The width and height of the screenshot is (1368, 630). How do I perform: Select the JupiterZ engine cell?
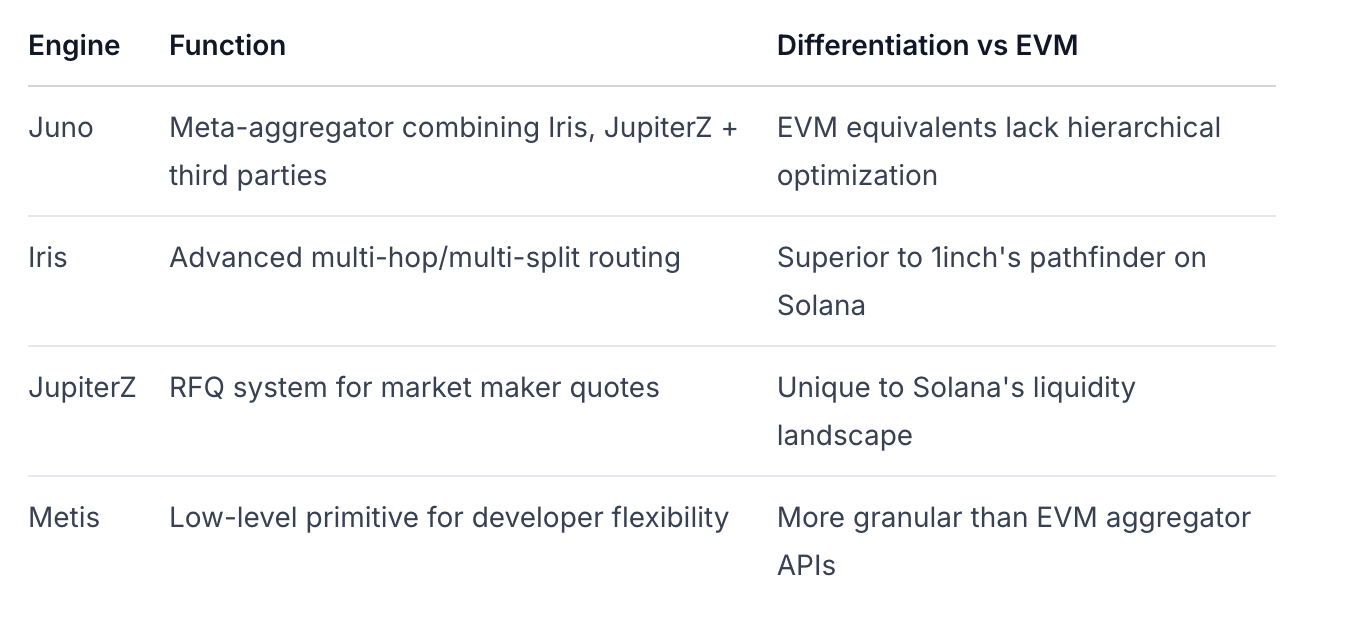[82, 388]
